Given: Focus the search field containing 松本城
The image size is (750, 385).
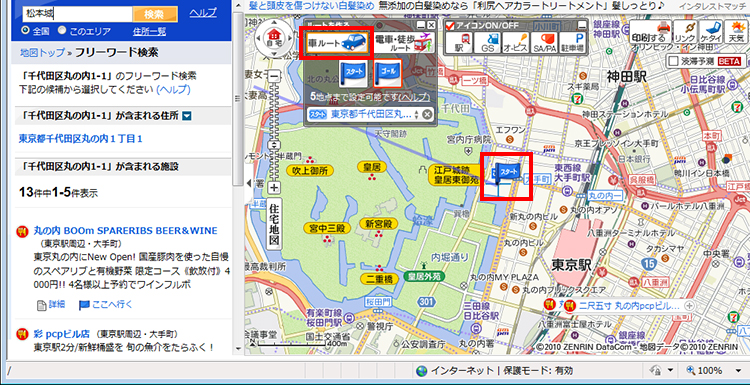Looking at the screenshot, I should pyautogui.click(x=77, y=13).
